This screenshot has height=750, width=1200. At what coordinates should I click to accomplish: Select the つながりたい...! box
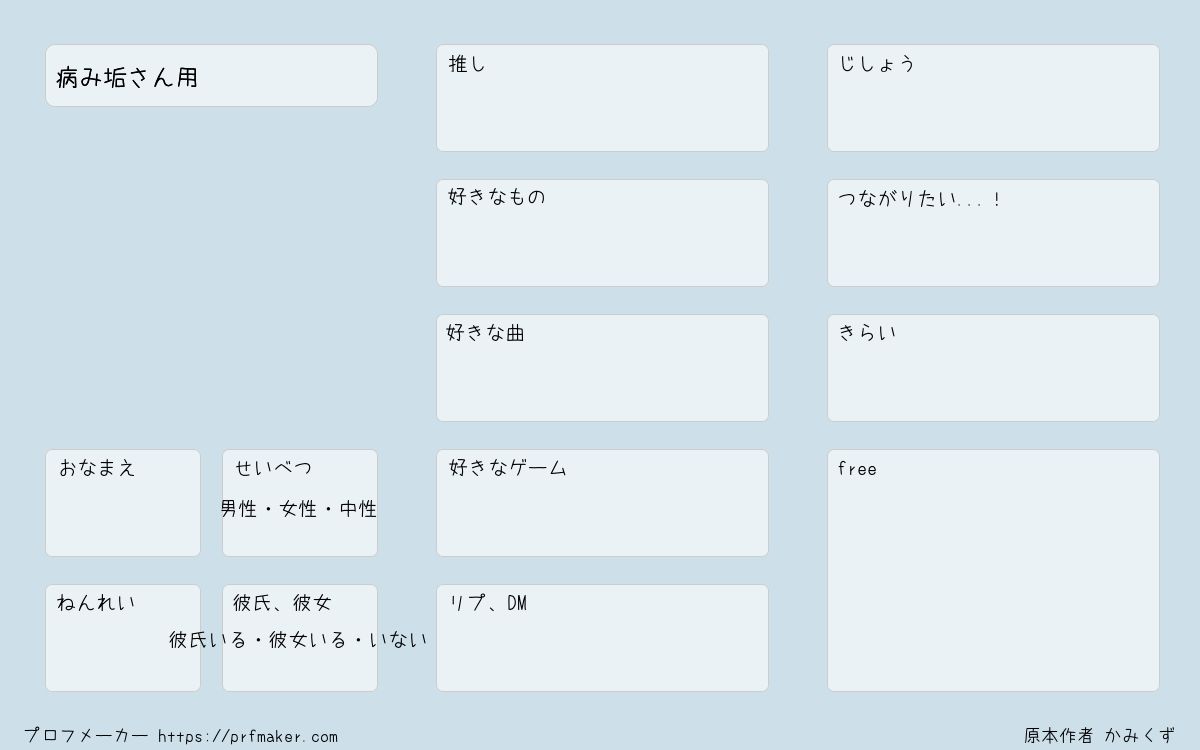coord(993,233)
